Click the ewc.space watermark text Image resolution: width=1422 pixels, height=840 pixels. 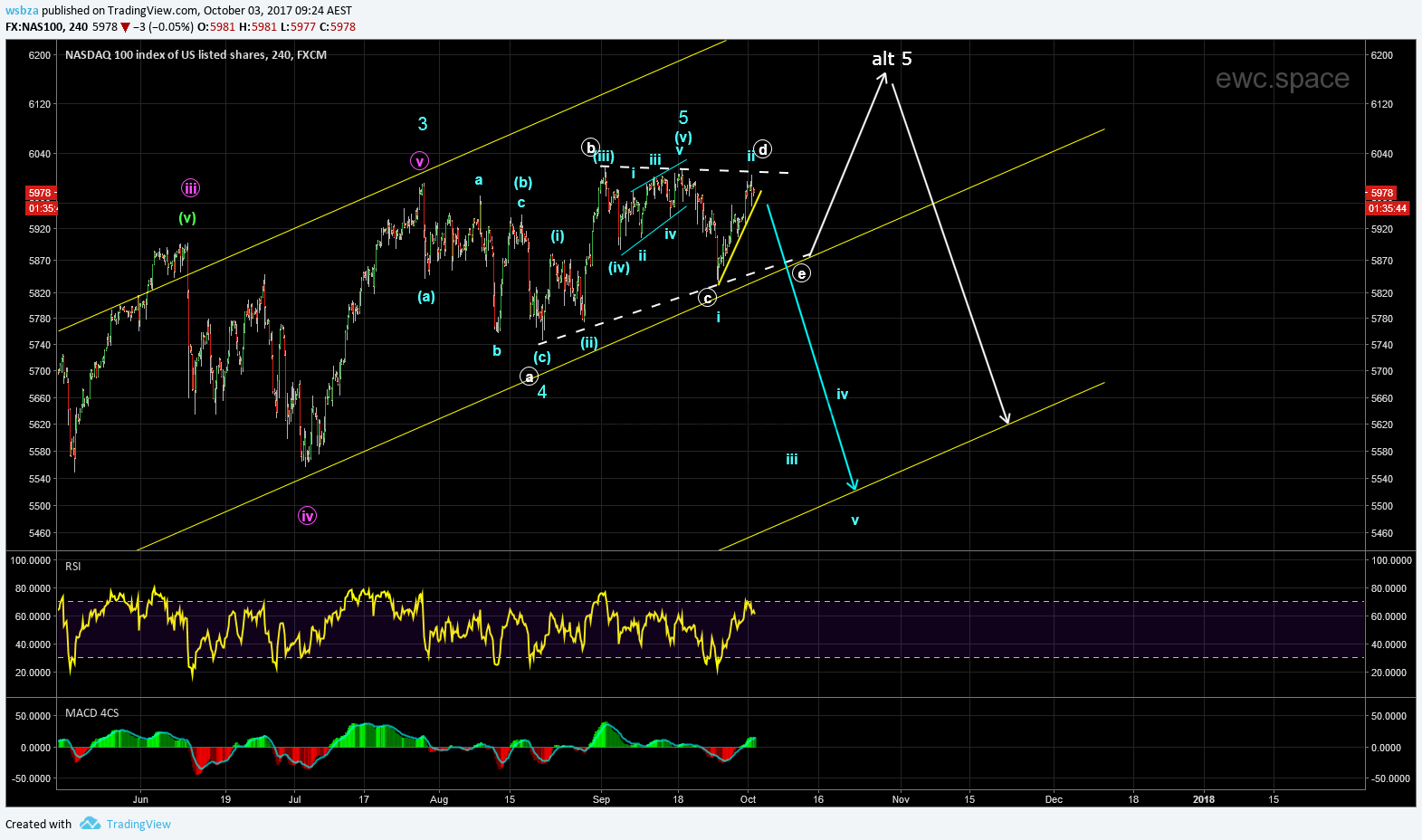point(1282,79)
